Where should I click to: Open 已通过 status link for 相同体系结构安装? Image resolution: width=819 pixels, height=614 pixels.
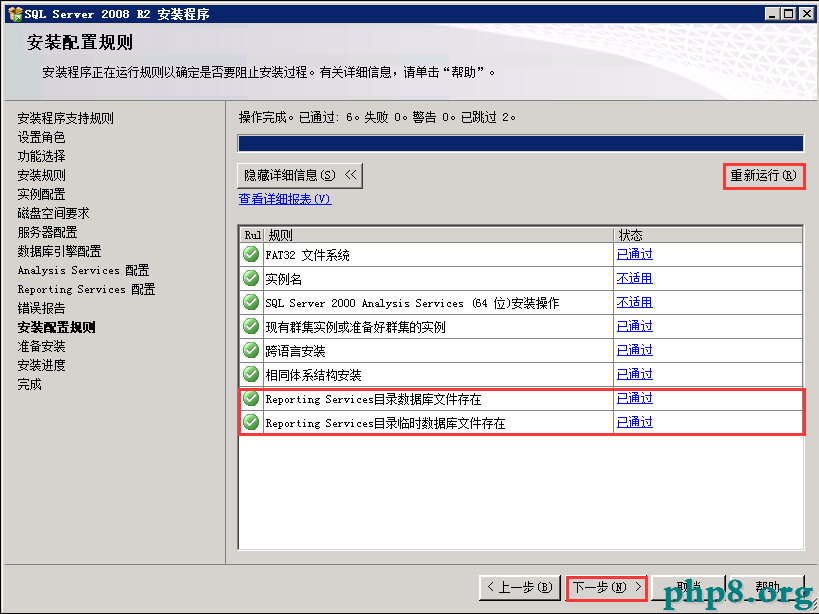point(635,374)
